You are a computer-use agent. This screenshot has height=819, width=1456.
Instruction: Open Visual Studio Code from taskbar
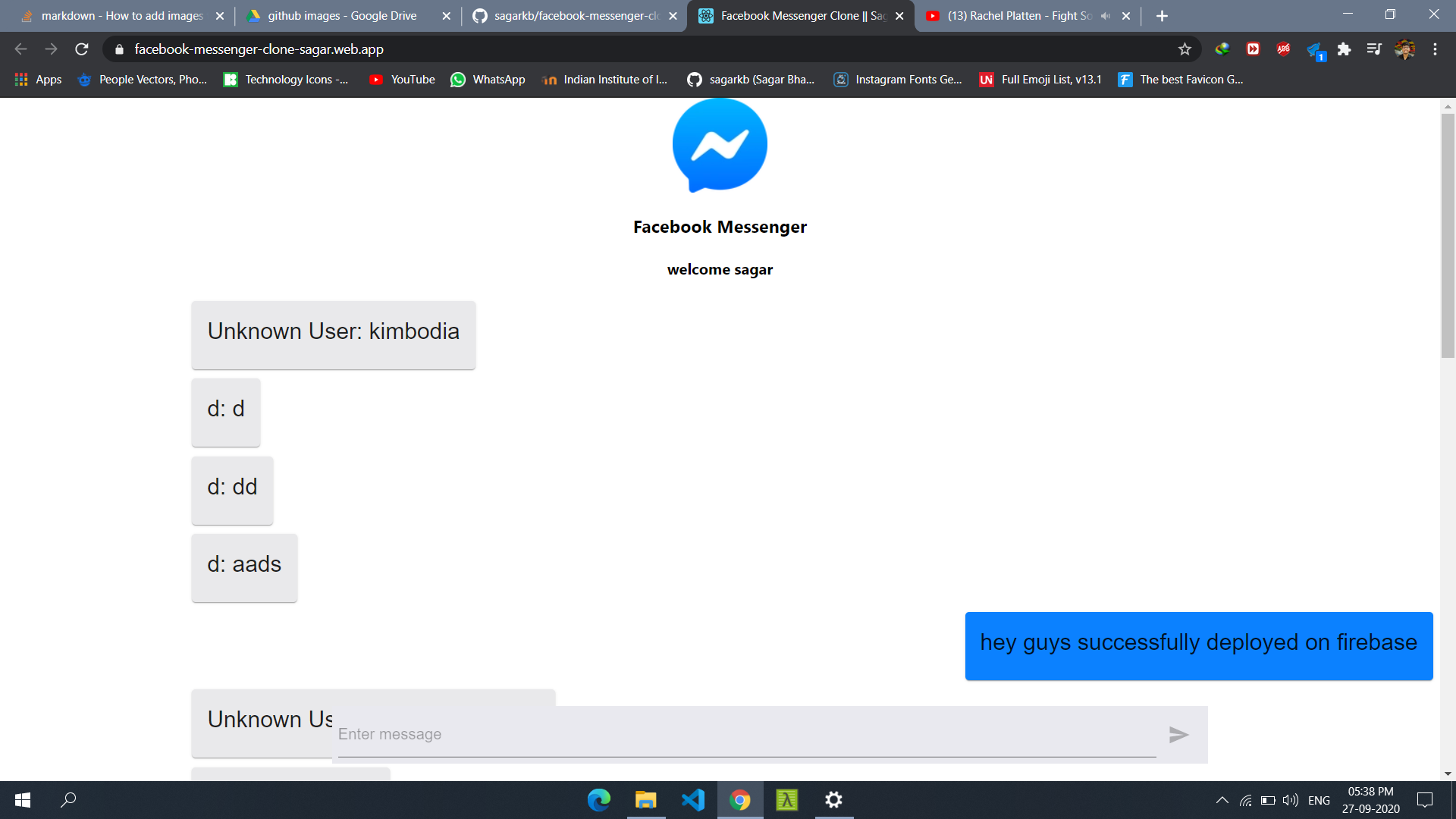click(692, 800)
